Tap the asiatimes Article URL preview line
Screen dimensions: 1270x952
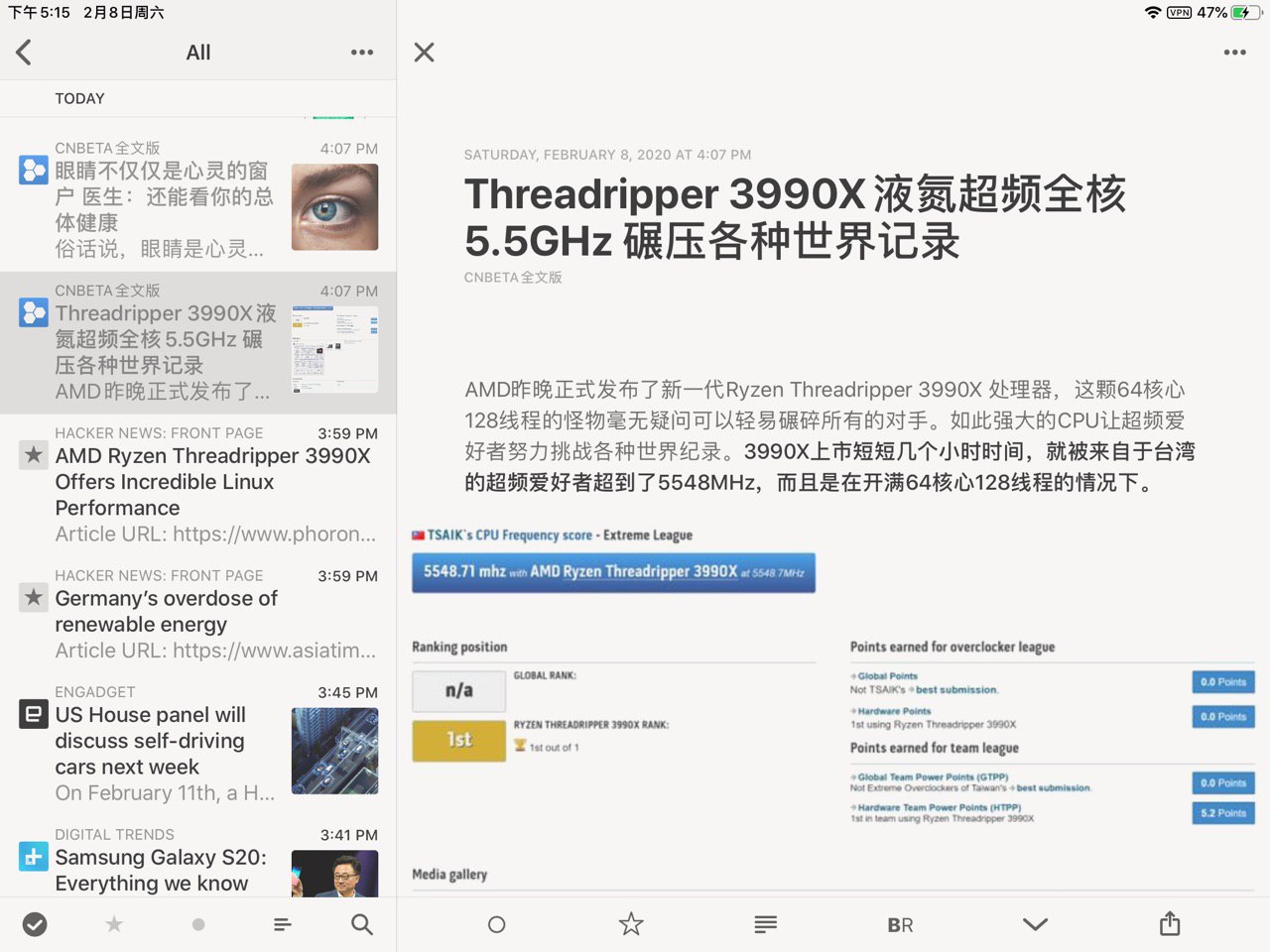tap(215, 651)
